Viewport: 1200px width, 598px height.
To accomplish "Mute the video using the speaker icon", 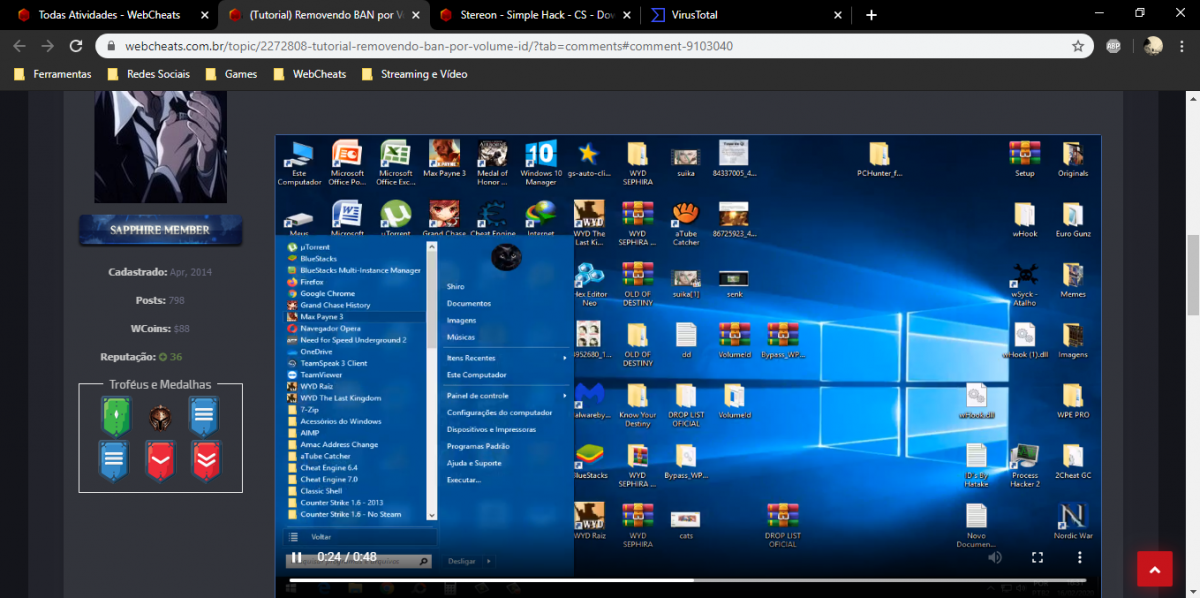I will 994,557.
